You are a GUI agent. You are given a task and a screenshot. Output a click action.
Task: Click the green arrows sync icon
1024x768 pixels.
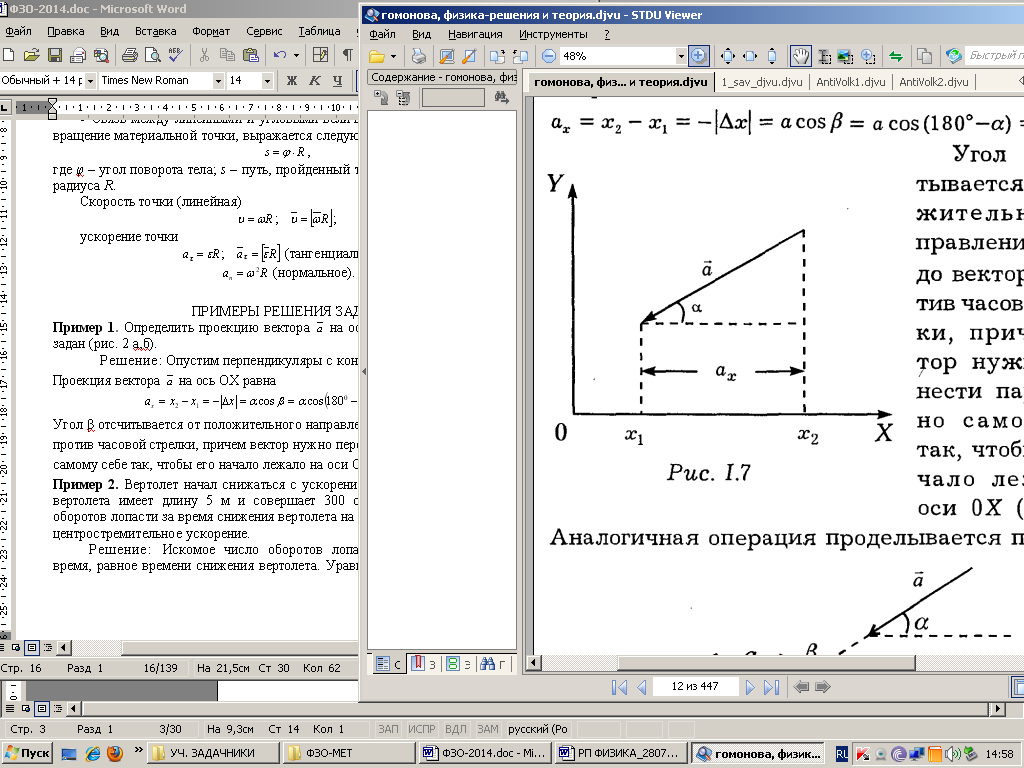[x=896, y=57]
